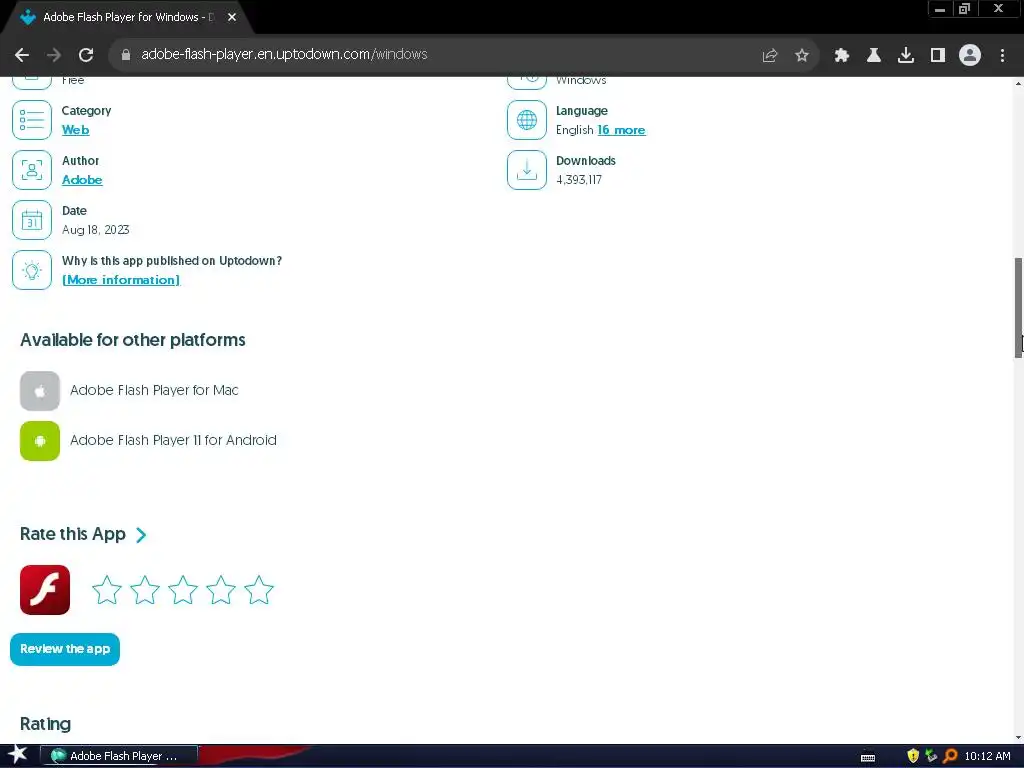
Task: Click the scrollbar up arrow
Action: point(1018,84)
